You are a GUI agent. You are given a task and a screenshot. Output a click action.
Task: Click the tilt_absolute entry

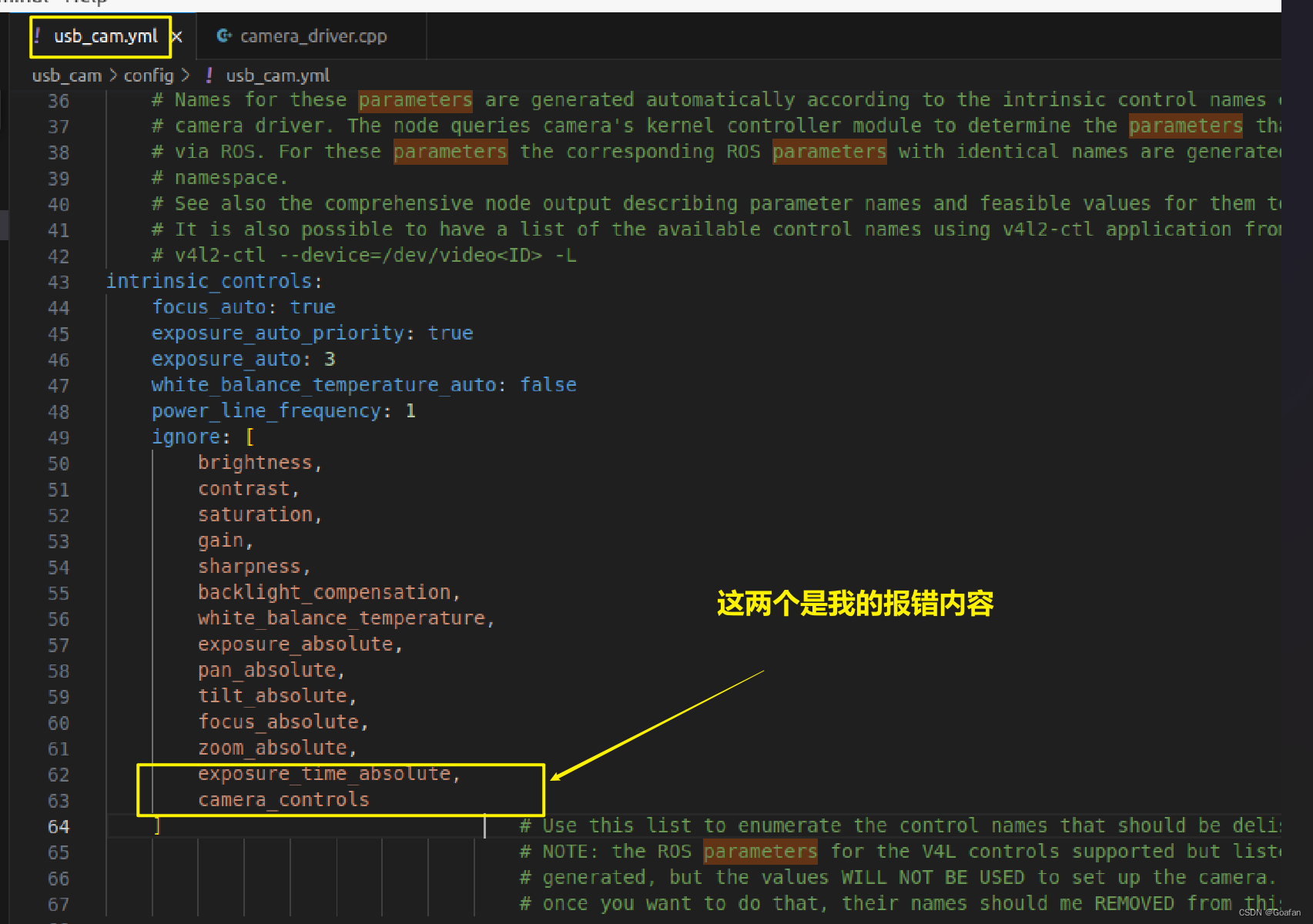272,696
